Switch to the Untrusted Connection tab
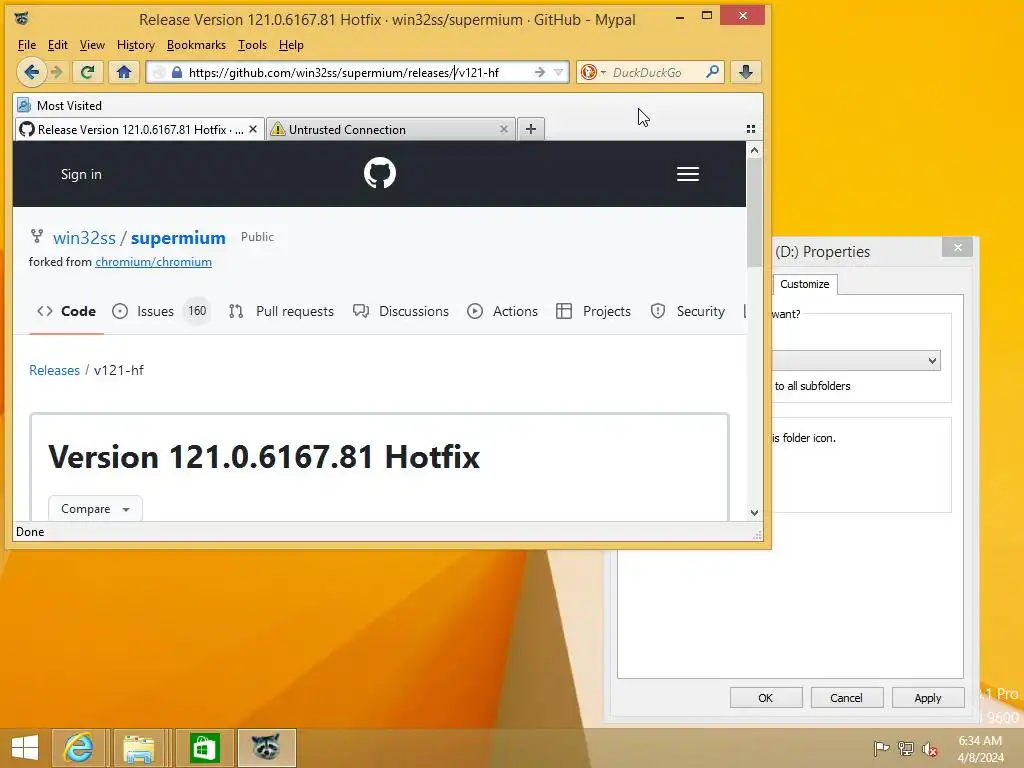 [x=390, y=129]
